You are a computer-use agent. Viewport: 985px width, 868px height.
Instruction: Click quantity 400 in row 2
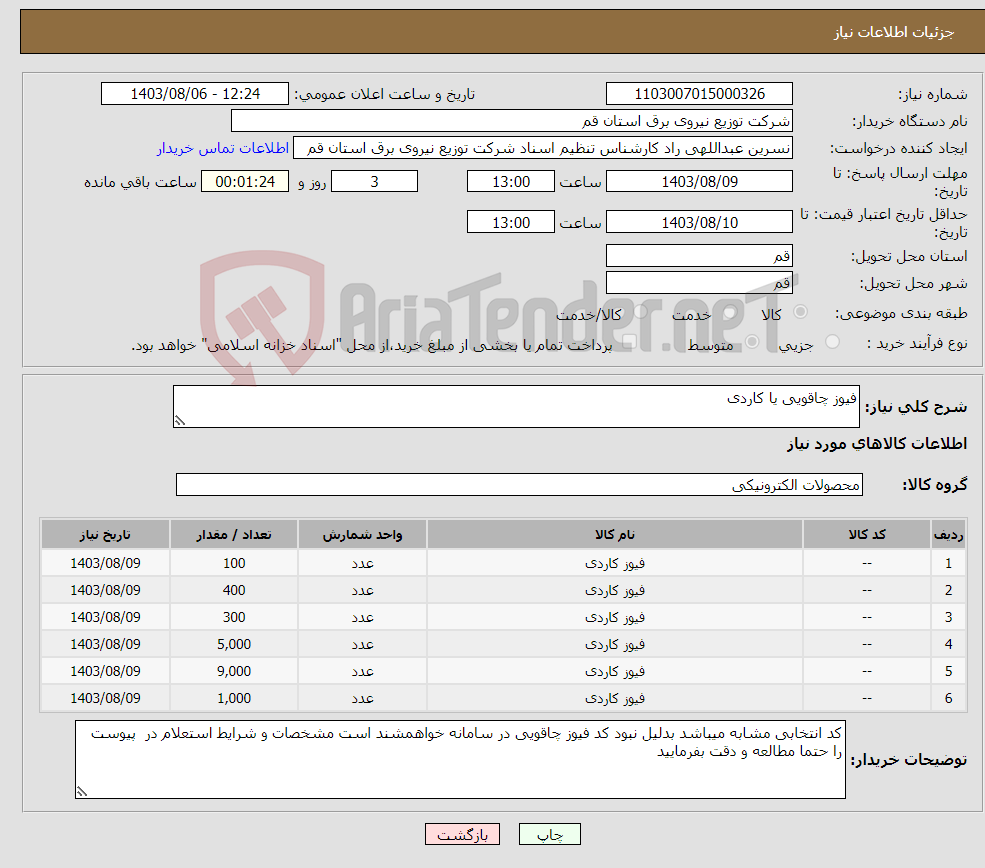[x=234, y=590]
